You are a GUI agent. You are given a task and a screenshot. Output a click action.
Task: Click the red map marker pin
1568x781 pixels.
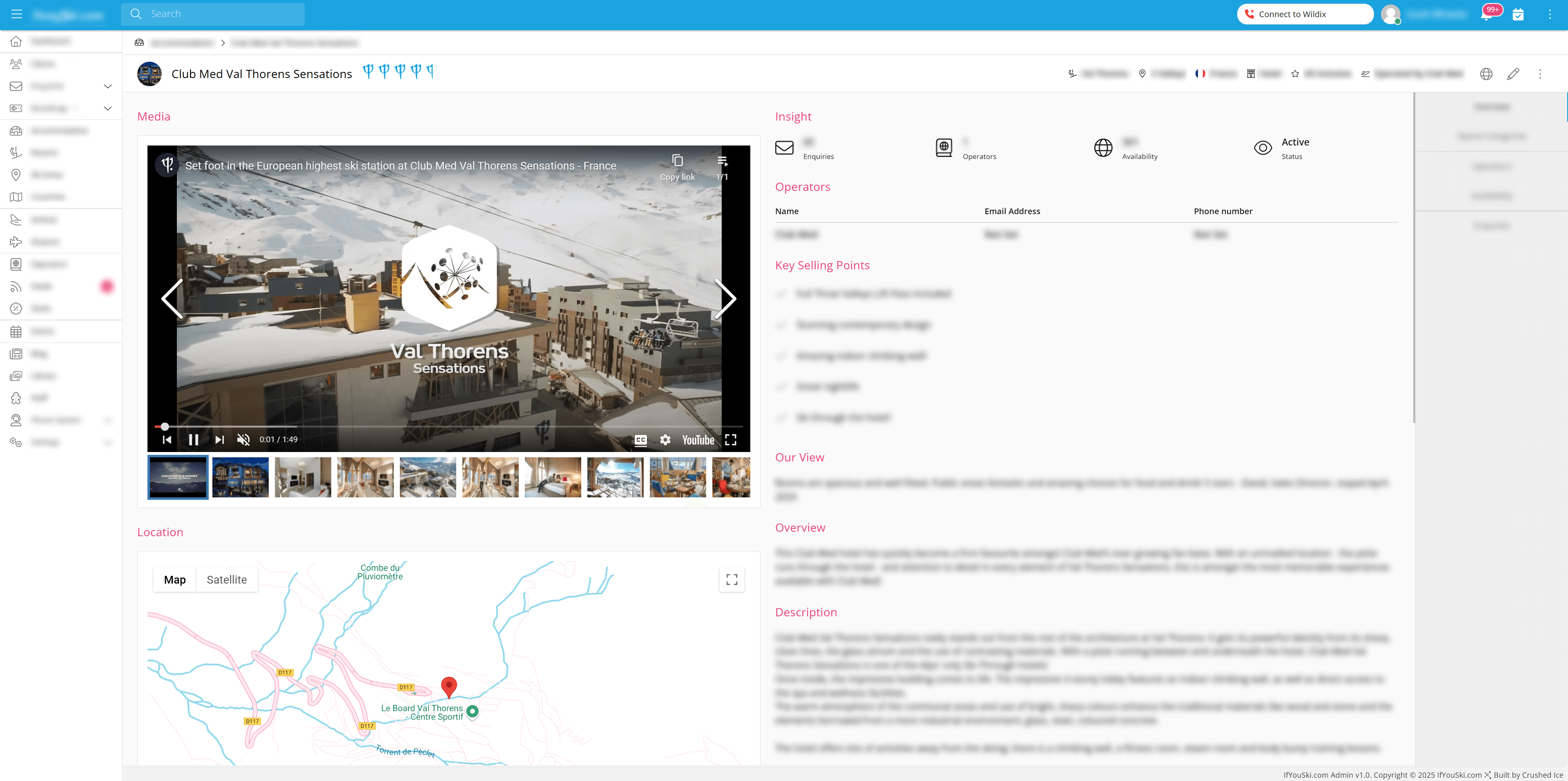tap(448, 687)
